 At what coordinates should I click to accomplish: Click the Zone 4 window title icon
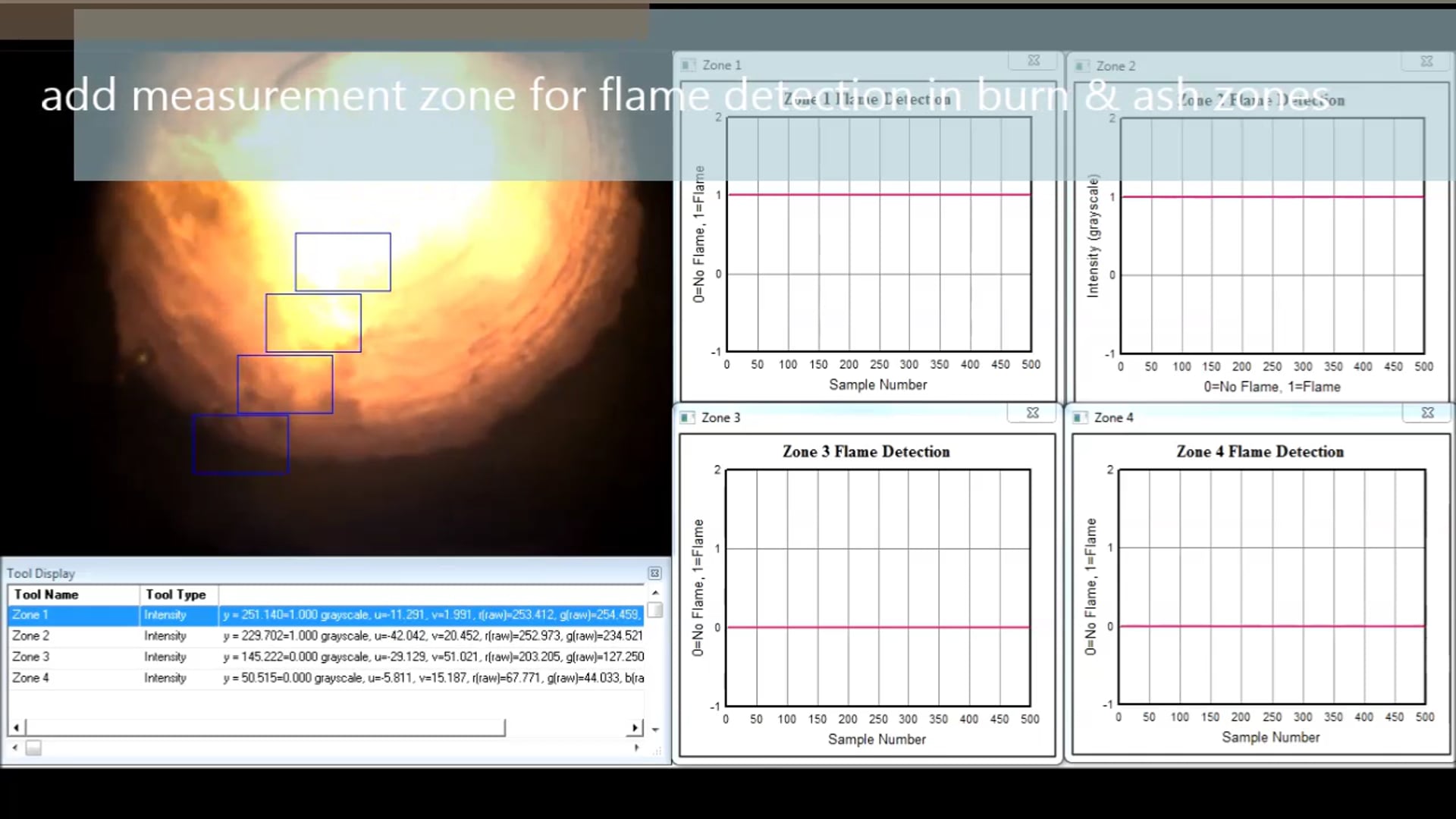coord(1080,417)
